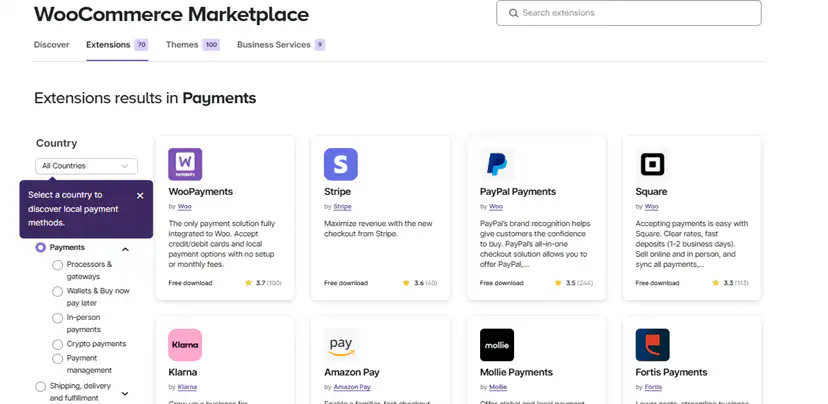Open the Mollie developer link

[498, 387]
